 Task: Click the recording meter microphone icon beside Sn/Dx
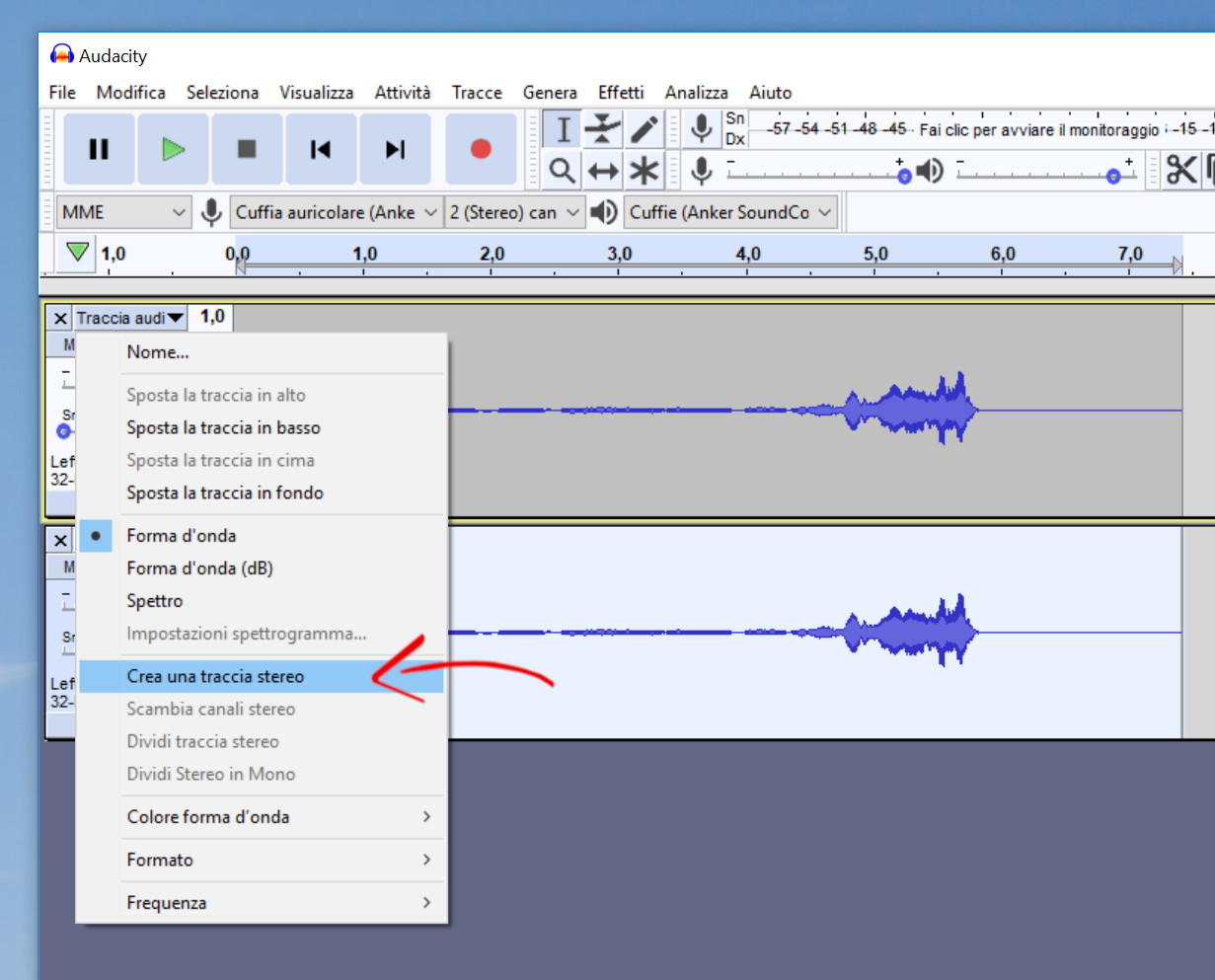[x=702, y=129]
